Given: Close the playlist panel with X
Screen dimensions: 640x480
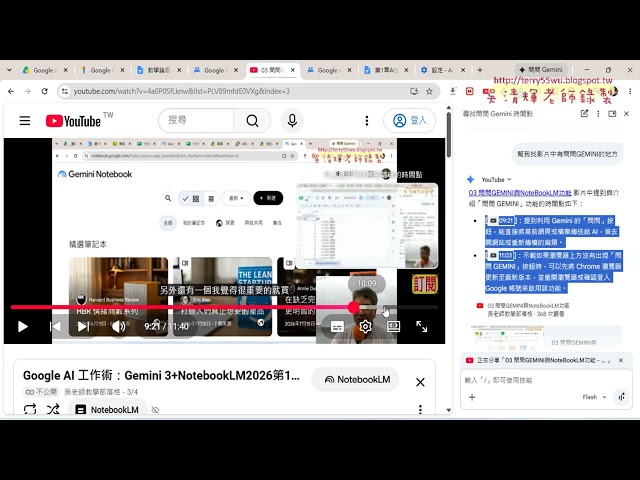Looking at the screenshot, I should (420, 382).
